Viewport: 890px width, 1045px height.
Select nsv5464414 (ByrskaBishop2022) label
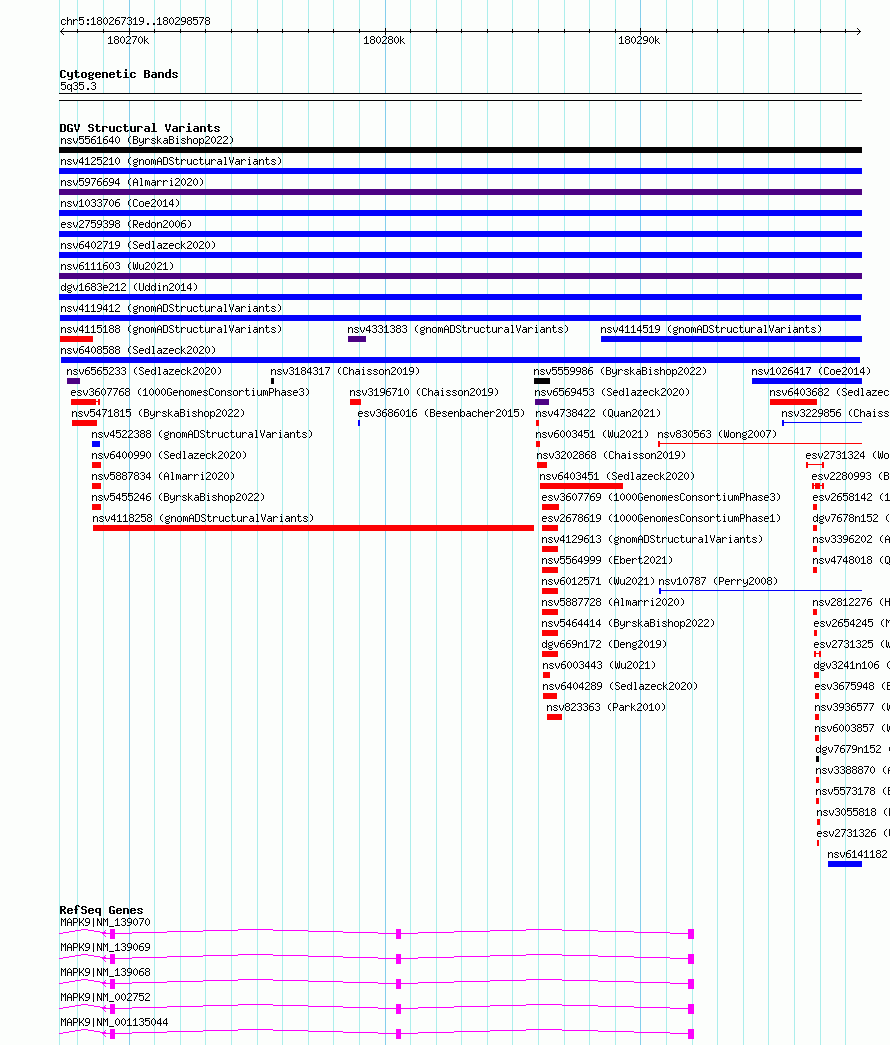(628, 623)
